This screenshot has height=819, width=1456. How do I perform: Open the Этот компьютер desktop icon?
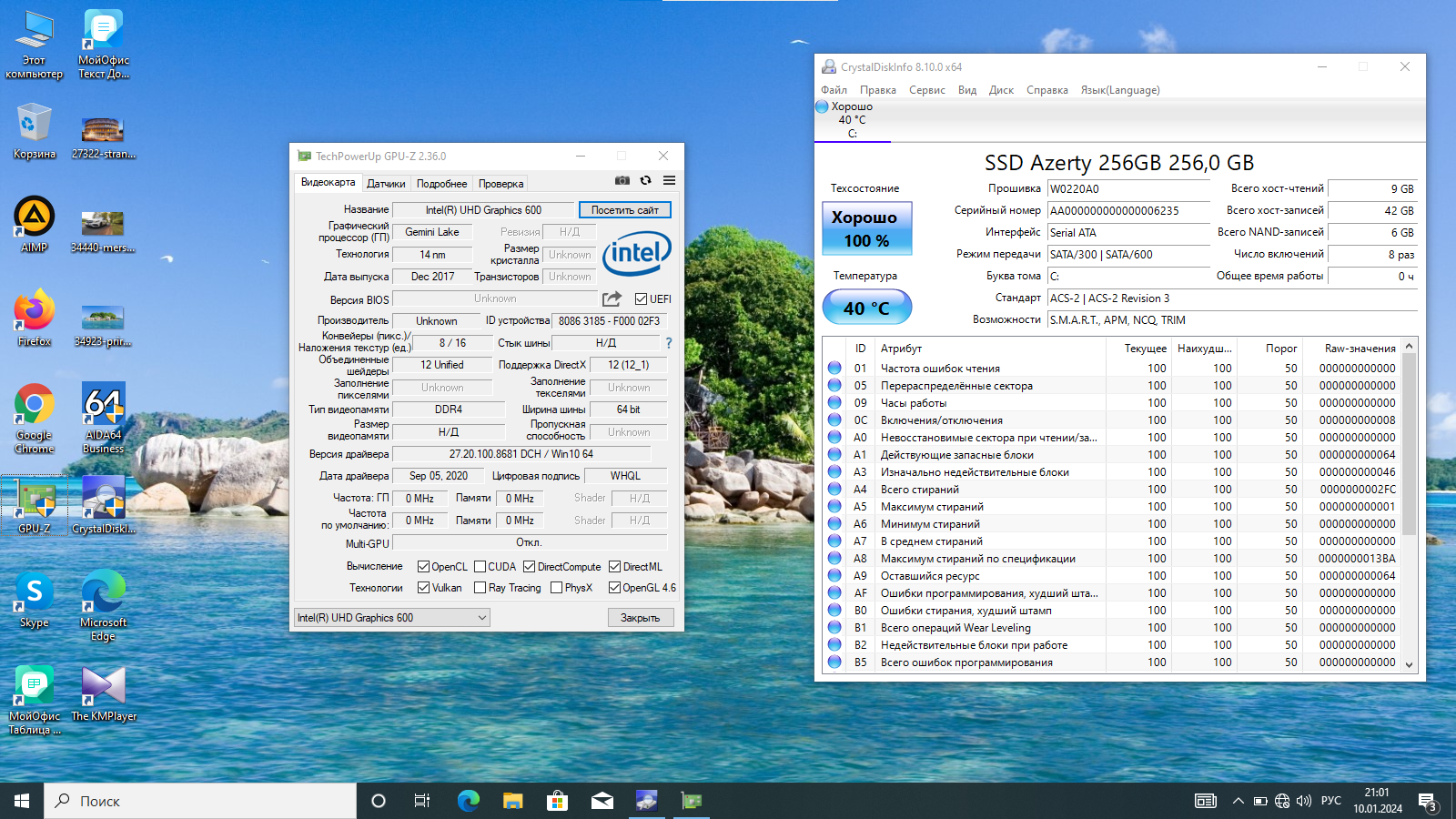click(35, 44)
